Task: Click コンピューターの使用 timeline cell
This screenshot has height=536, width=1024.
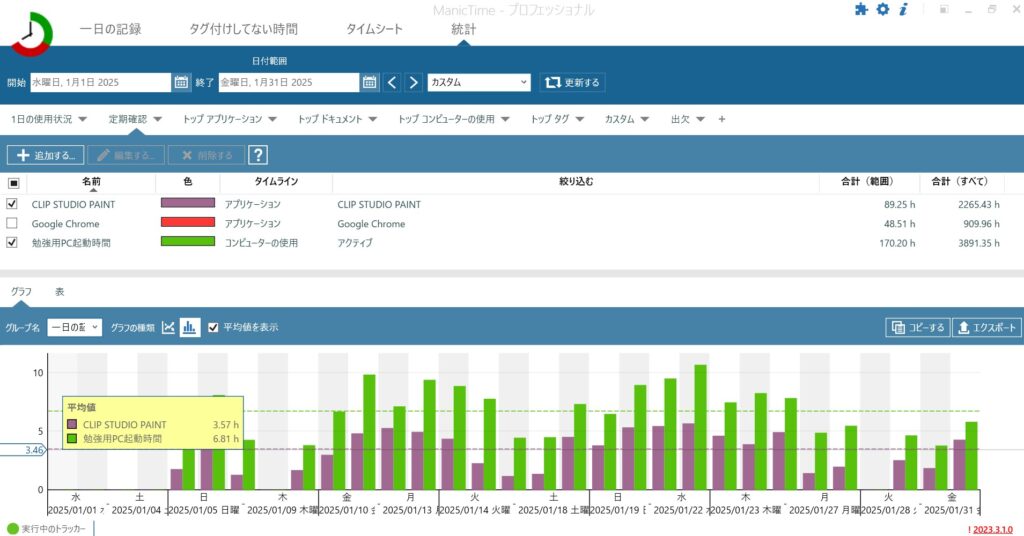Action: pyautogui.click(x=261, y=243)
